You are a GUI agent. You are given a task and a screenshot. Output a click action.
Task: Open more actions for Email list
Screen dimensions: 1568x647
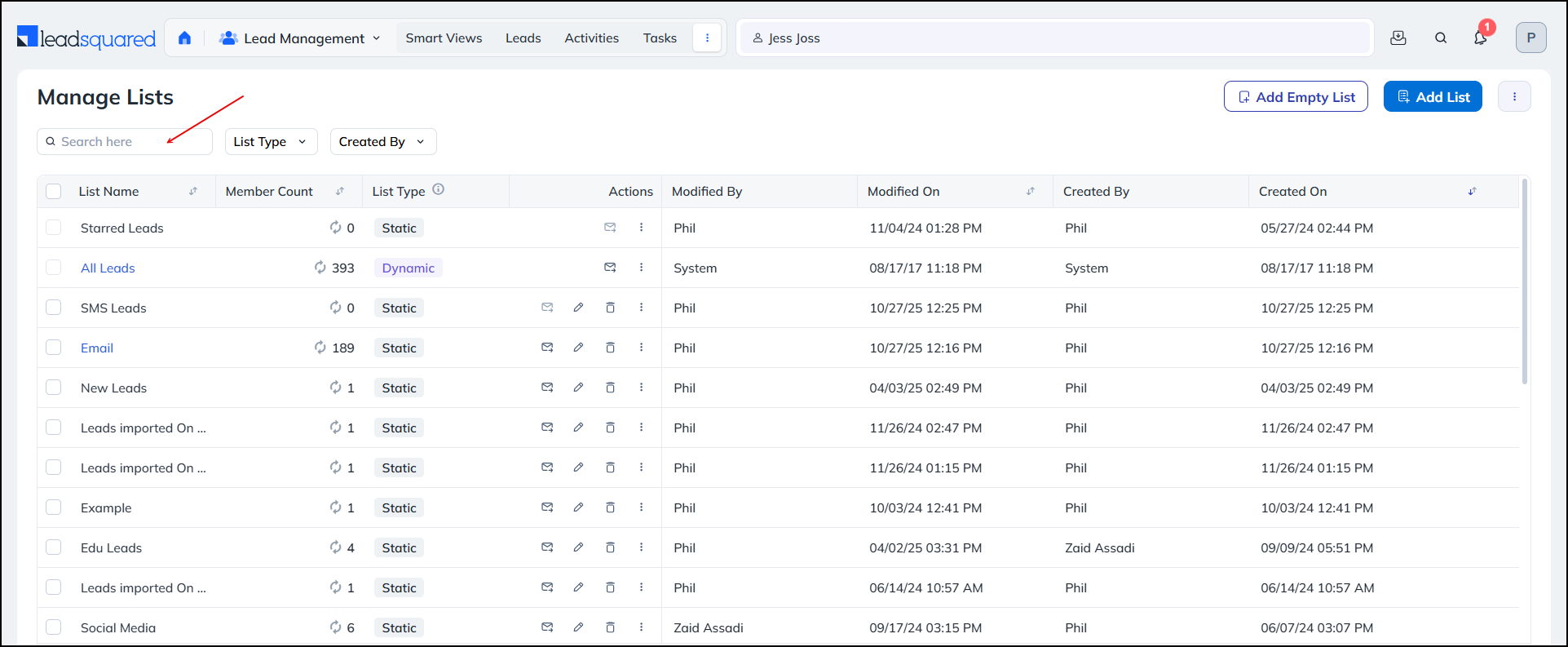[641, 348]
